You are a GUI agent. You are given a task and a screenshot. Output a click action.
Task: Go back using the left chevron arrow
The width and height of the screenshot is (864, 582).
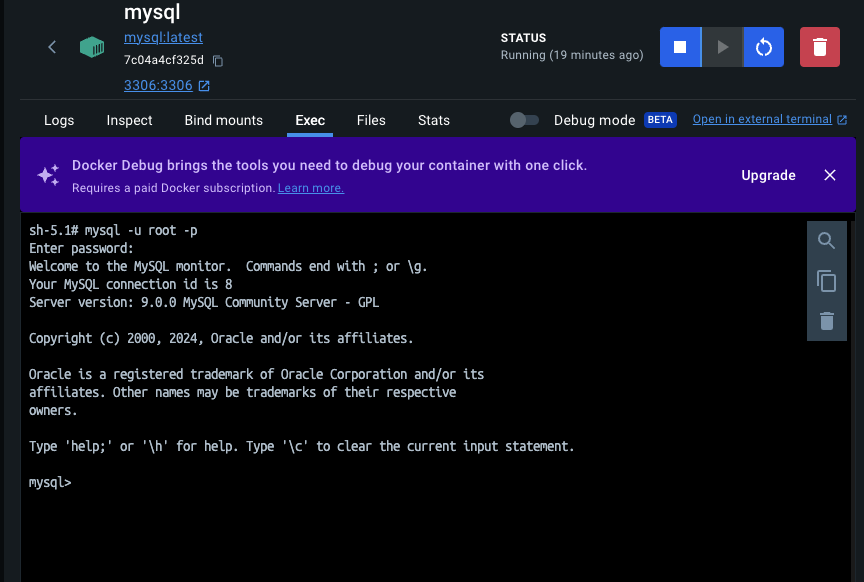pos(52,47)
